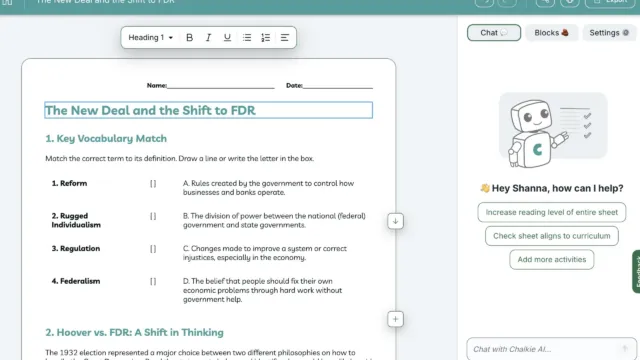Click the answer box beside Reform
The height and width of the screenshot is (360, 640).
tap(153, 184)
